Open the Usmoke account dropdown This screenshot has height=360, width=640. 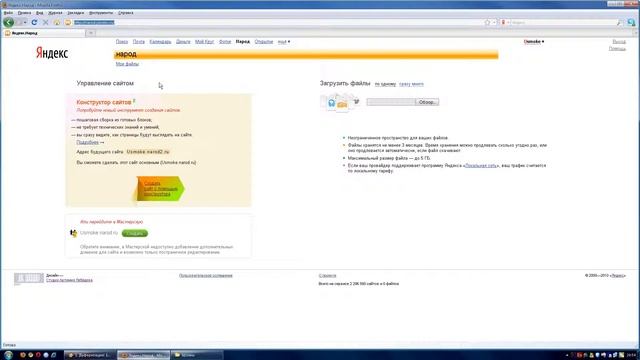[533, 42]
